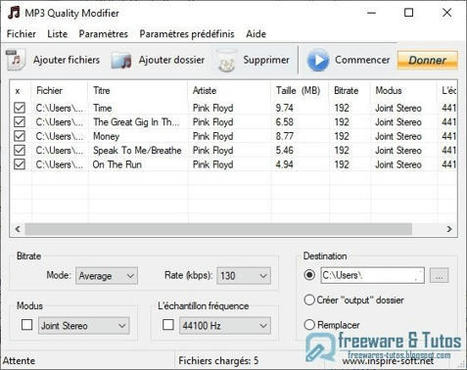This screenshot has height=370, width=467.
Task: Open the Aide menu
Action: click(256, 34)
